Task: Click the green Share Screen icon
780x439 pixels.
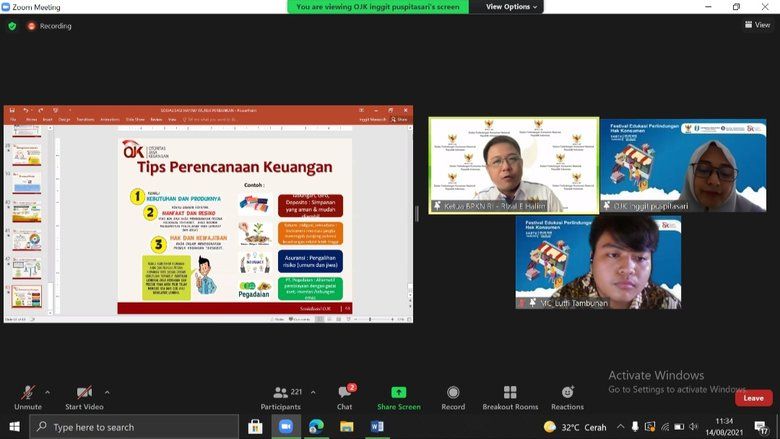Action: tap(399, 392)
